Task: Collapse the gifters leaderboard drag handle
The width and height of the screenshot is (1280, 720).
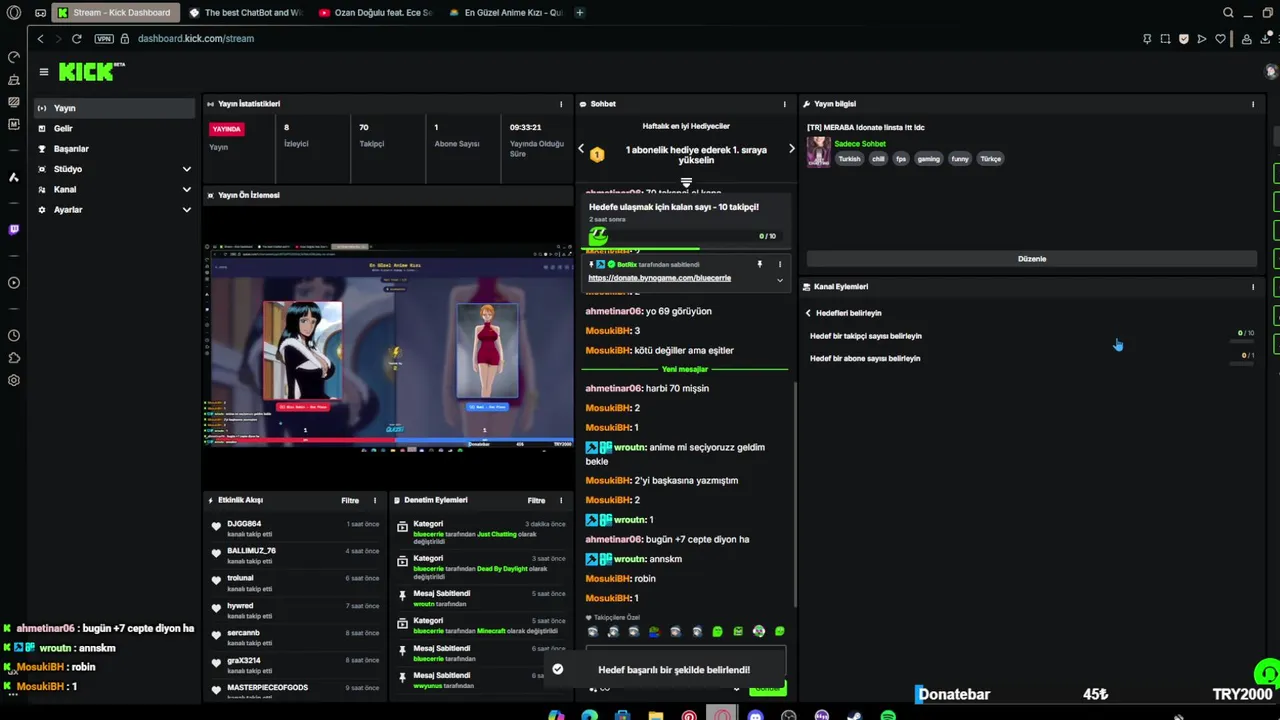Action: click(x=686, y=183)
